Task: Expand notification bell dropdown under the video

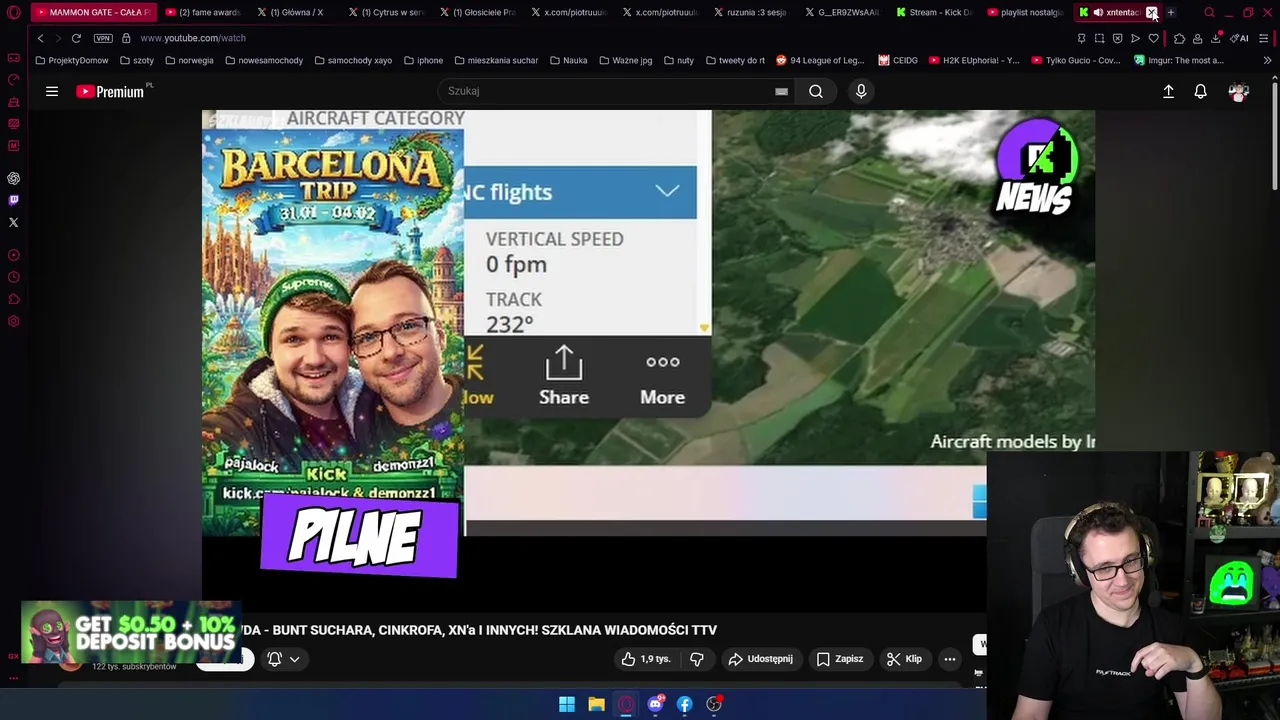Action: pos(294,659)
